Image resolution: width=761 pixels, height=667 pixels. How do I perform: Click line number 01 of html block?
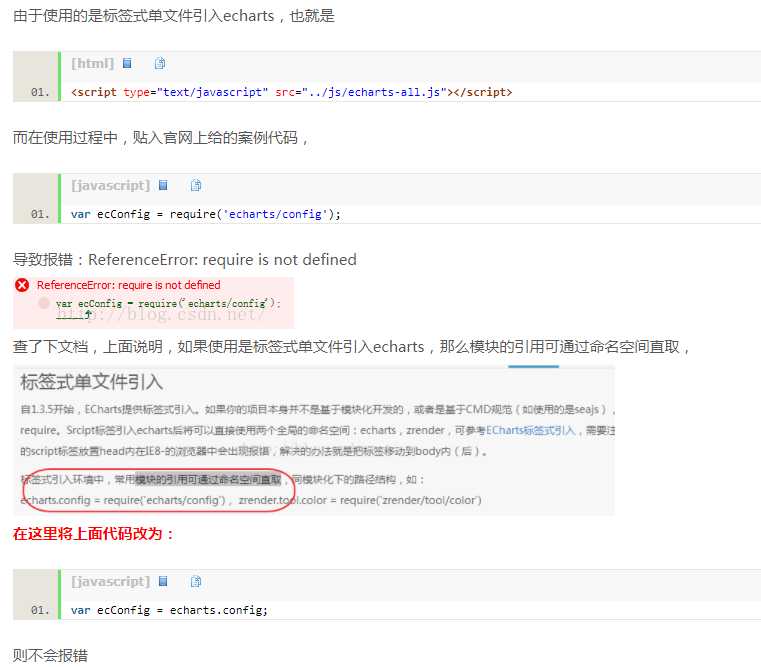[40, 92]
